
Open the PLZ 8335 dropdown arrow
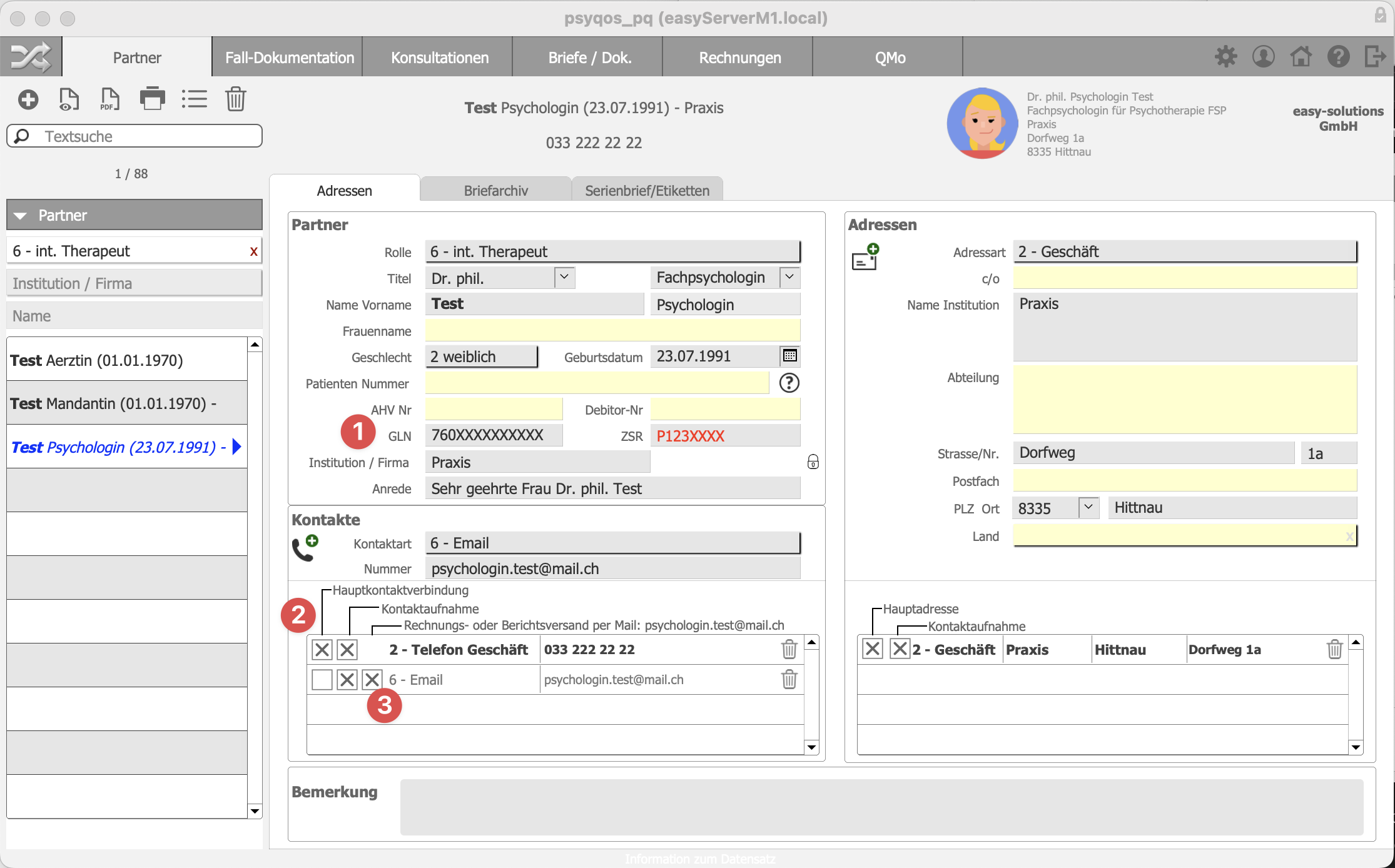click(x=1088, y=507)
